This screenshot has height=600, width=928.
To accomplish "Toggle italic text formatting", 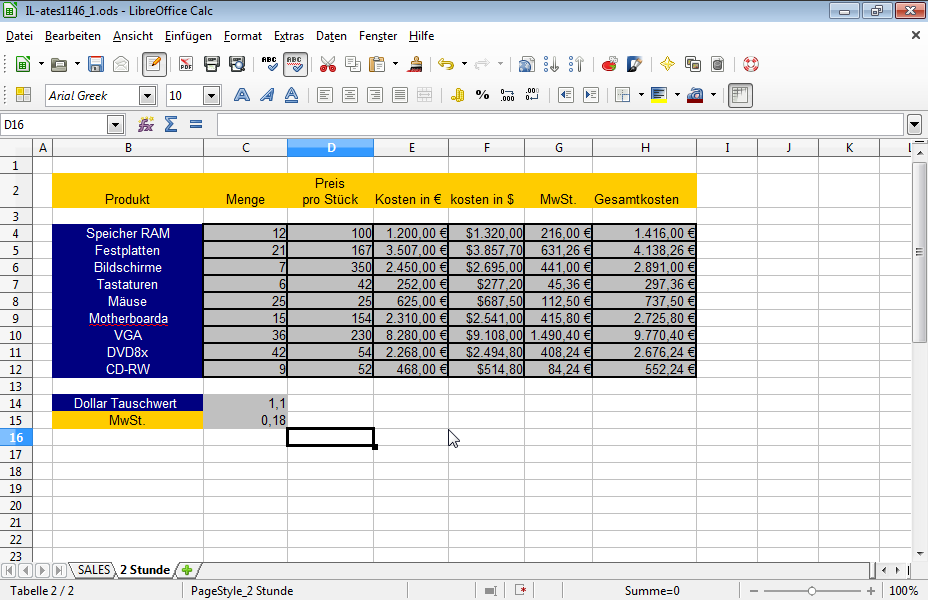I will [x=267, y=95].
